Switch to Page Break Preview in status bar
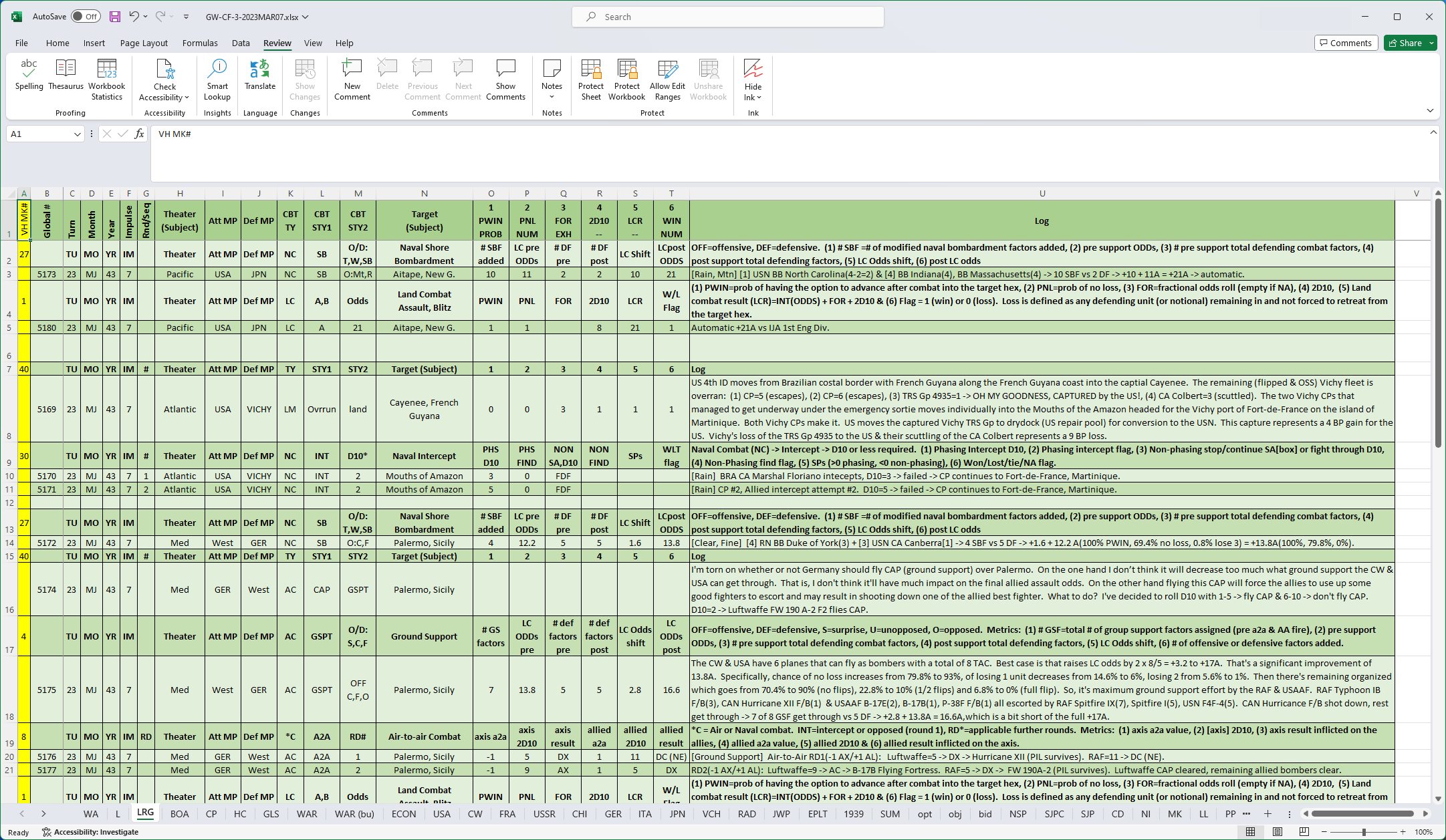The image size is (1446, 840). coord(1304,832)
